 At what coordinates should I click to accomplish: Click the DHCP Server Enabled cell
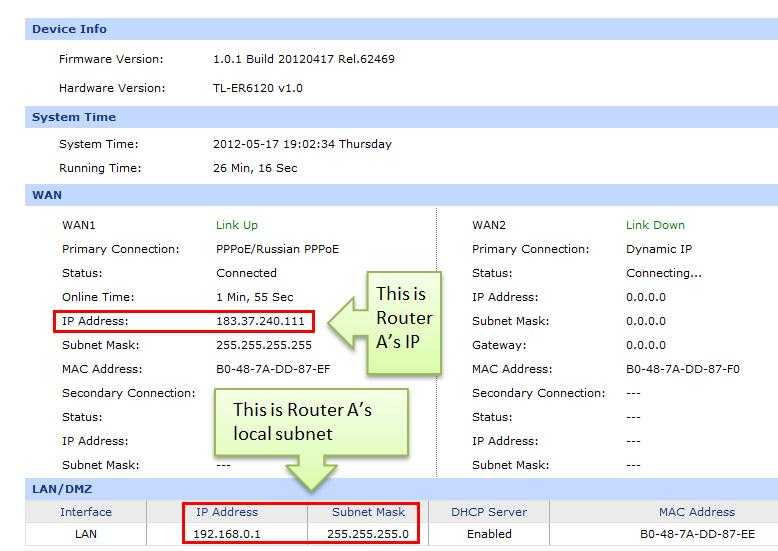[489, 534]
